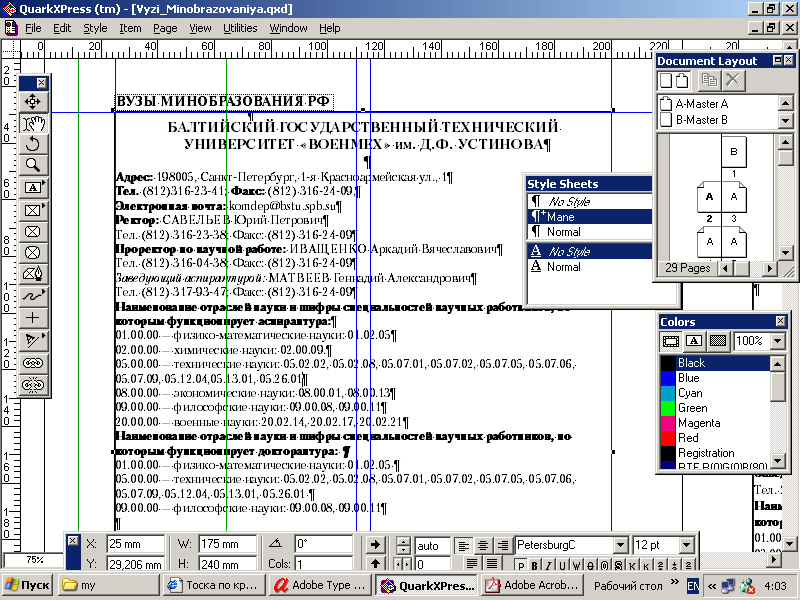The width and height of the screenshot is (800, 600).
Task: Toggle Plain (P) type style
Action: pyautogui.click(x=521, y=565)
